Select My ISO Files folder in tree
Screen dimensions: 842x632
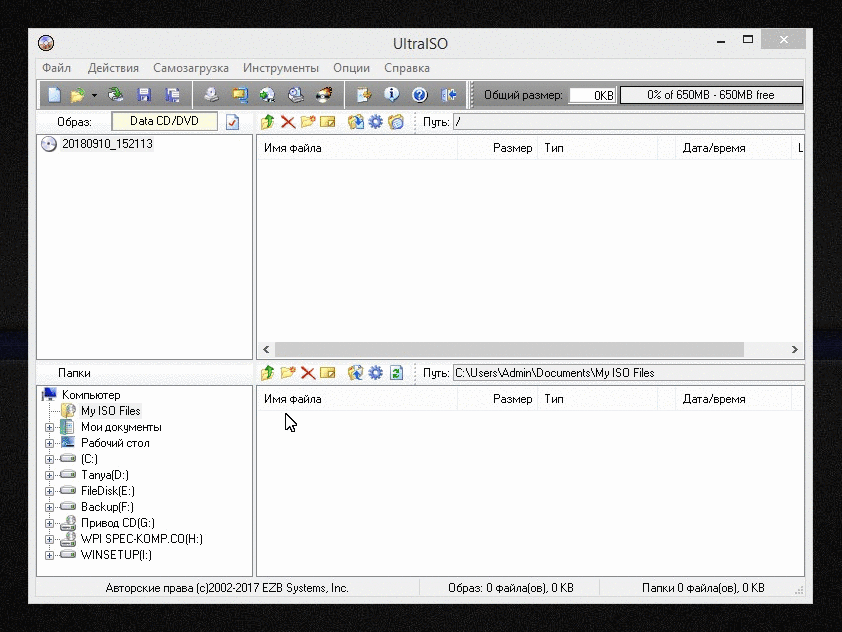point(111,411)
